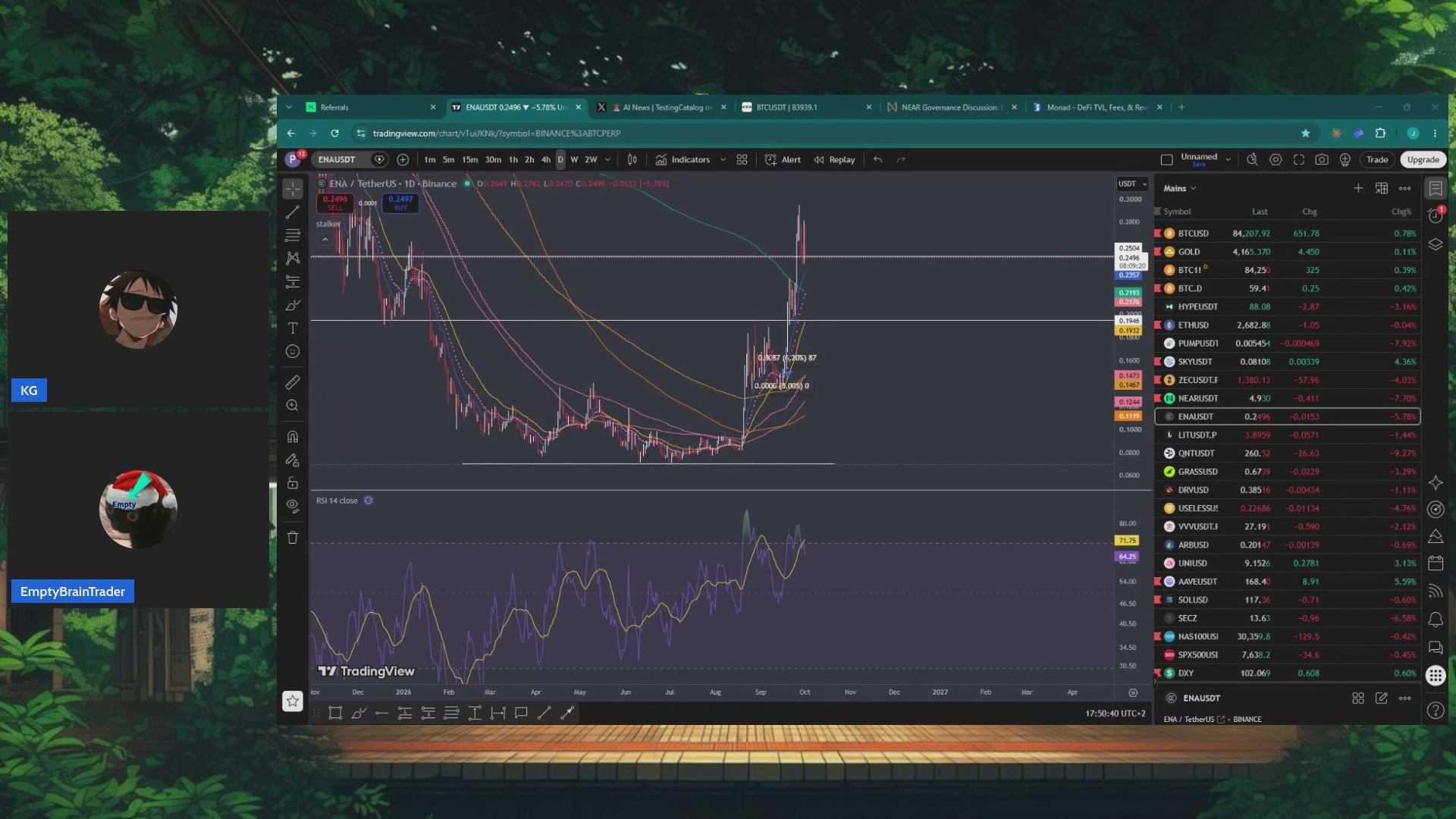The height and width of the screenshot is (819, 1456).
Task: Open the layout grid selector
Action: point(742,159)
